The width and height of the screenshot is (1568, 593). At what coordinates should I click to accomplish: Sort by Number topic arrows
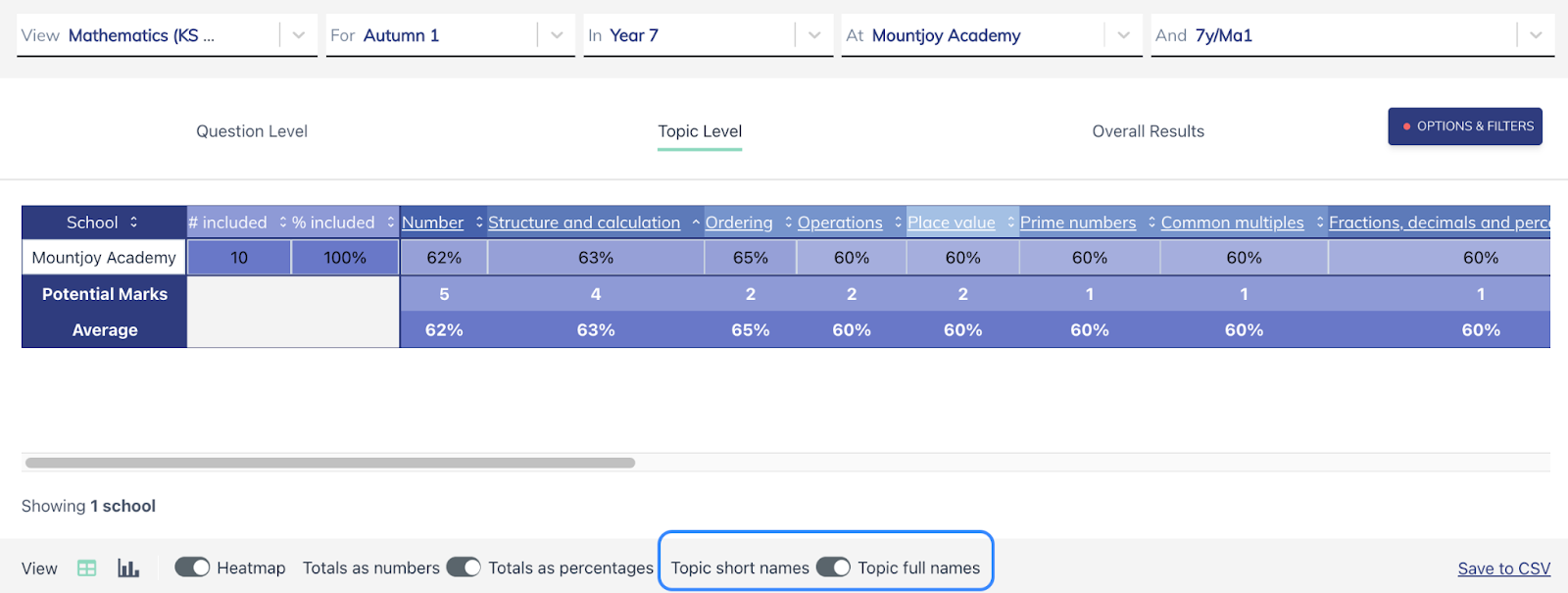click(x=479, y=222)
